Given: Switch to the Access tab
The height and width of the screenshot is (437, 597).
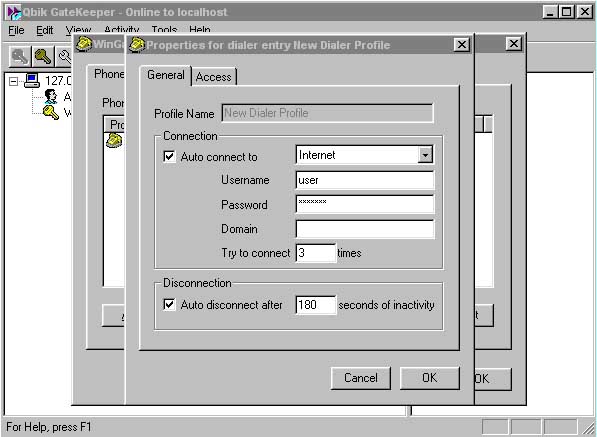Looking at the screenshot, I should coord(214,77).
